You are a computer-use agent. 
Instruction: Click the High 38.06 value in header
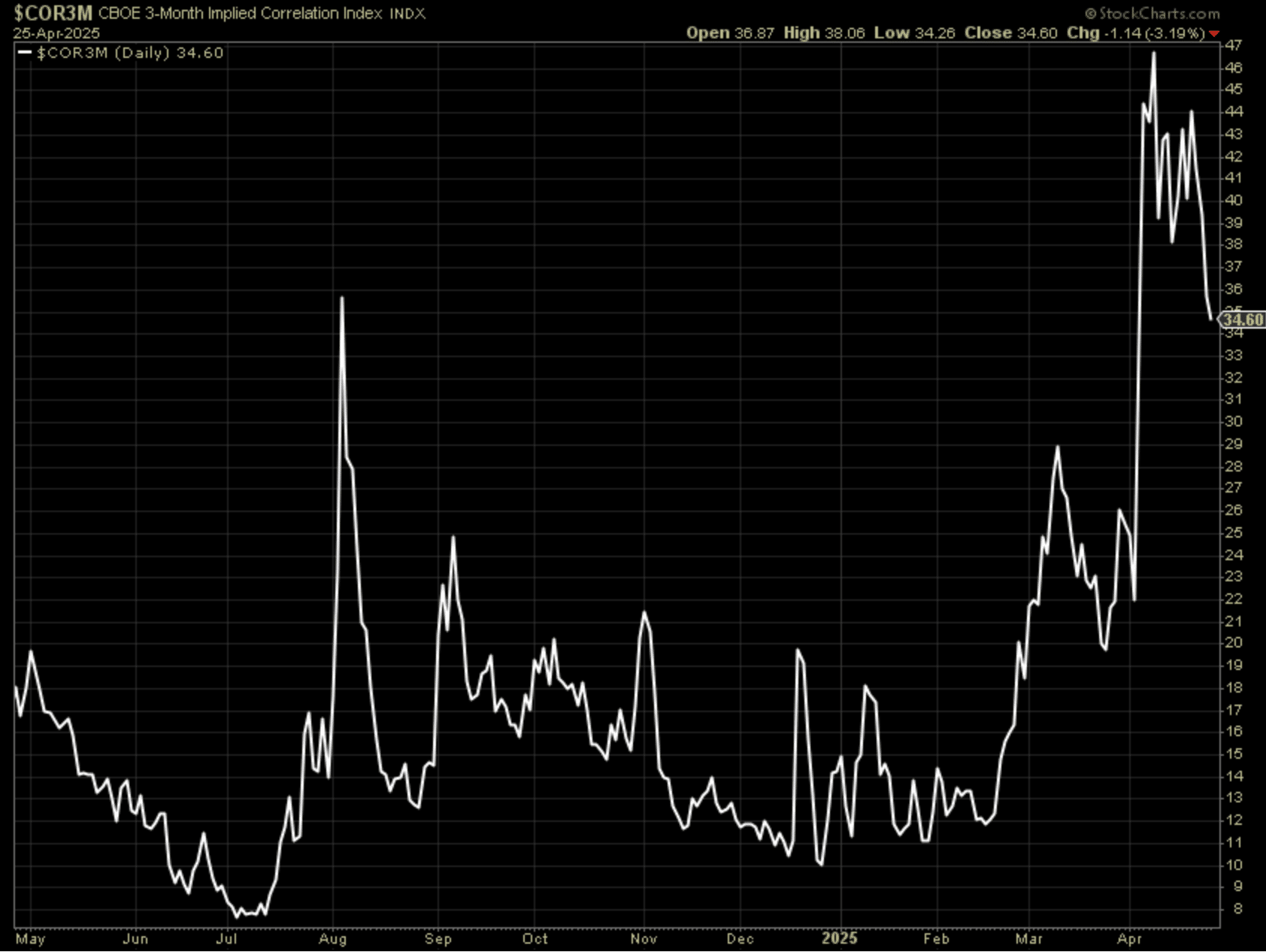click(x=823, y=33)
